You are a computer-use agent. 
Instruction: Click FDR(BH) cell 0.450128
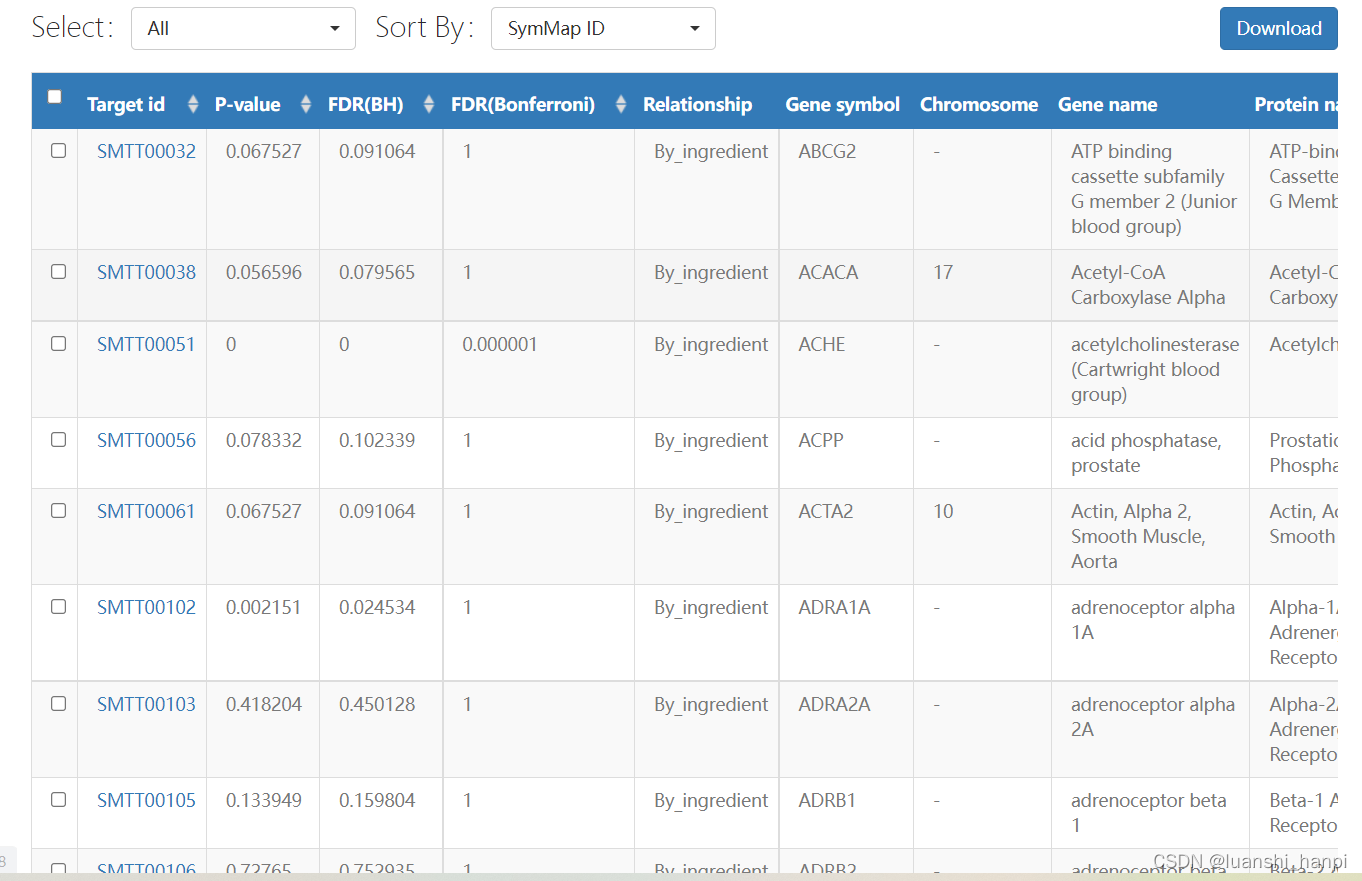click(377, 704)
